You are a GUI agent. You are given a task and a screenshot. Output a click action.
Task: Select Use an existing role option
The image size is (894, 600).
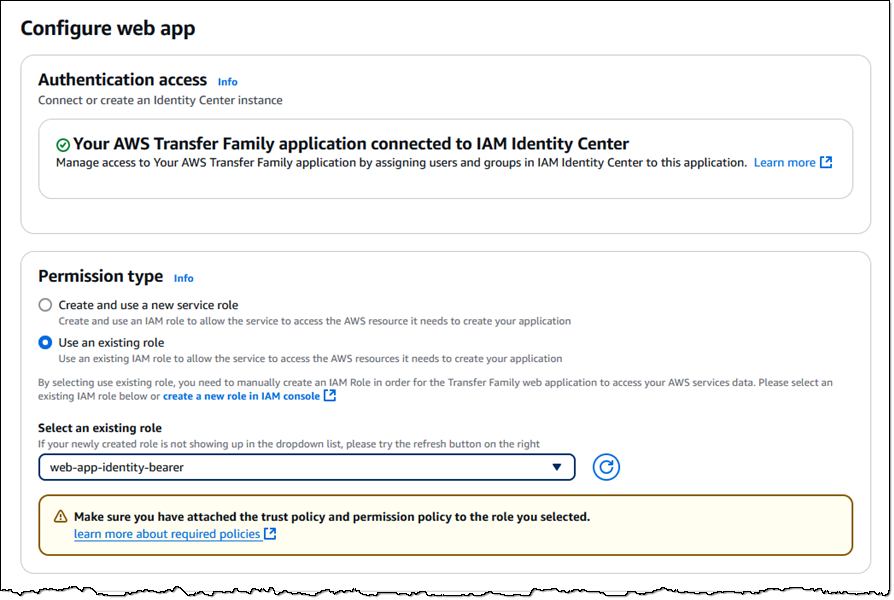pos(45,343)
